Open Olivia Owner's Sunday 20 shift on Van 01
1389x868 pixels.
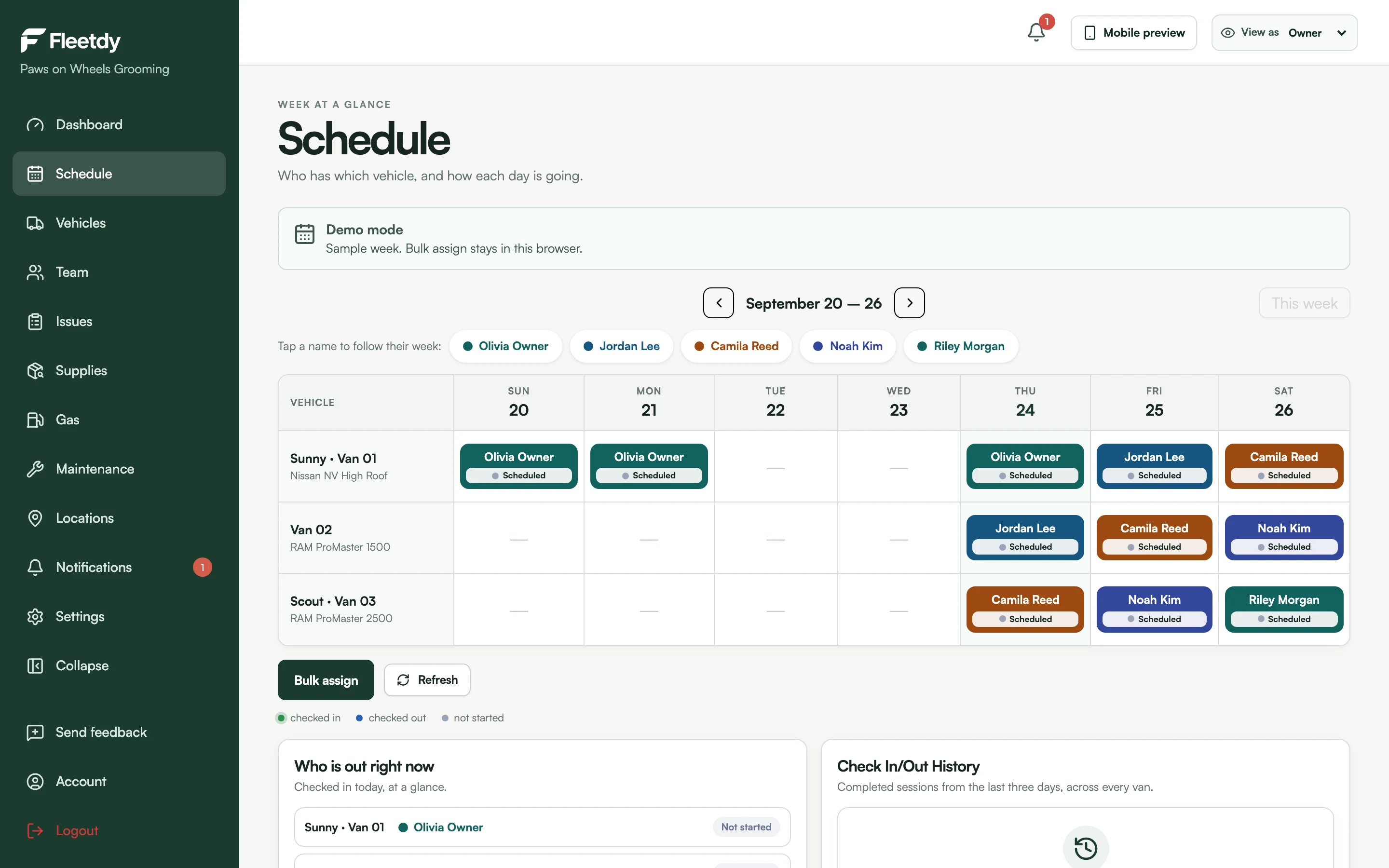pos(518,466)
